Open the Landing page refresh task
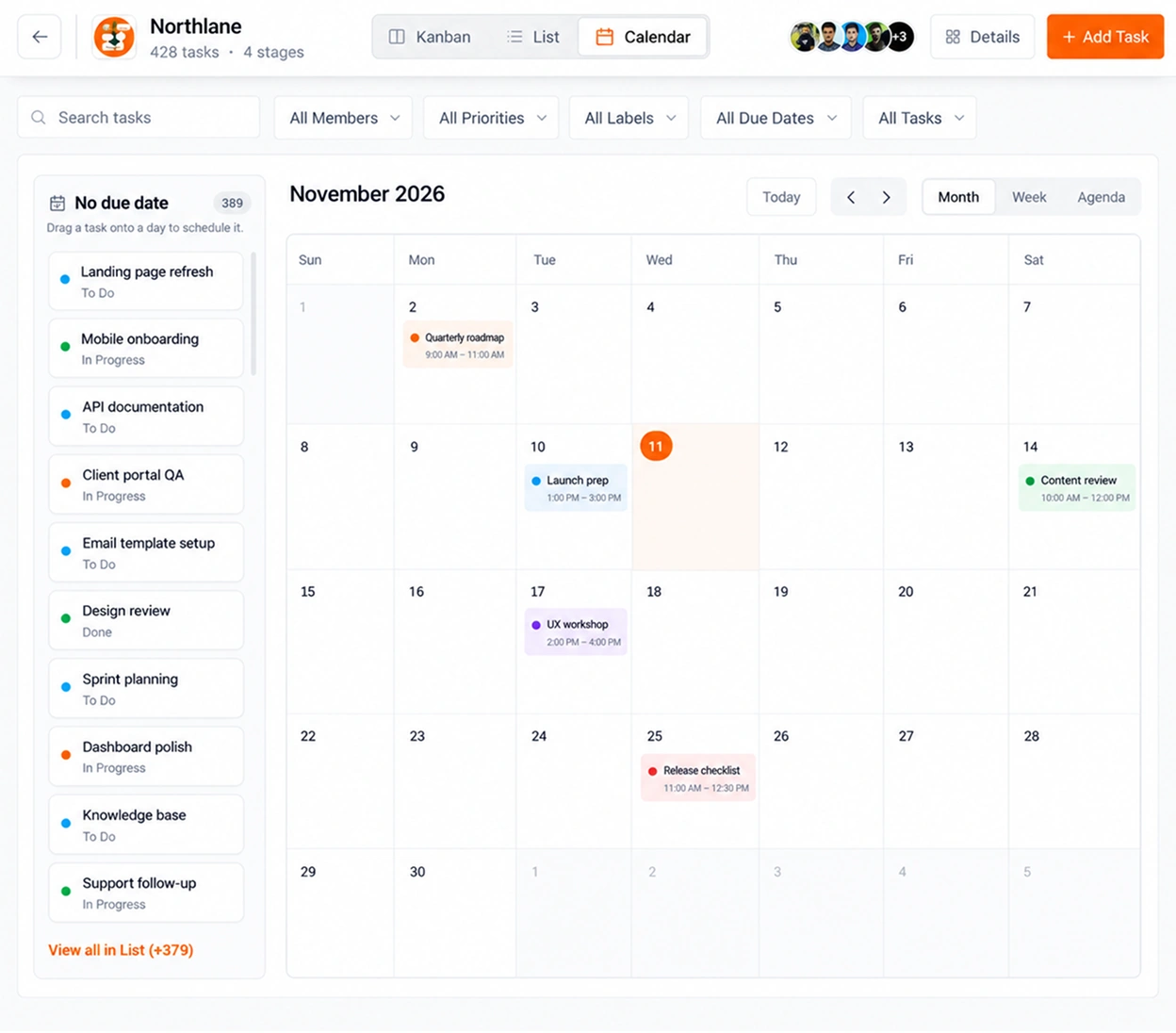The image size is (1176, 1033). (x=146, y=281)
